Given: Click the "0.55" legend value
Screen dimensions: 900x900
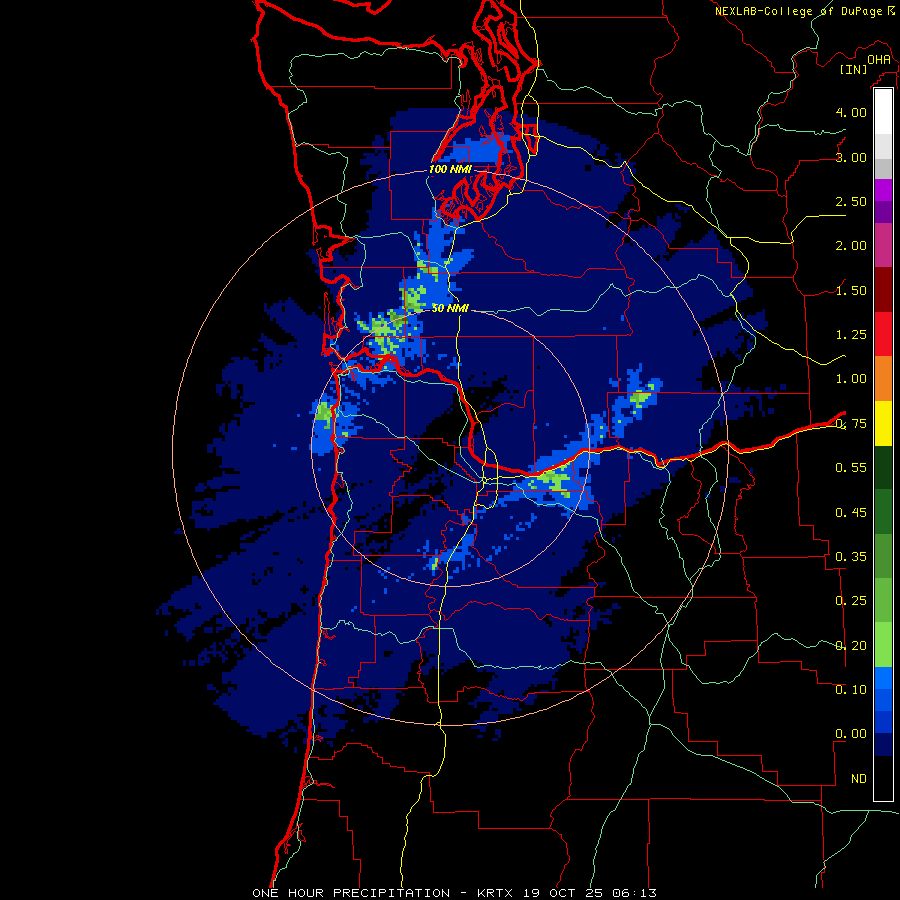Looking at the screenshot, I should coord(851,468).
